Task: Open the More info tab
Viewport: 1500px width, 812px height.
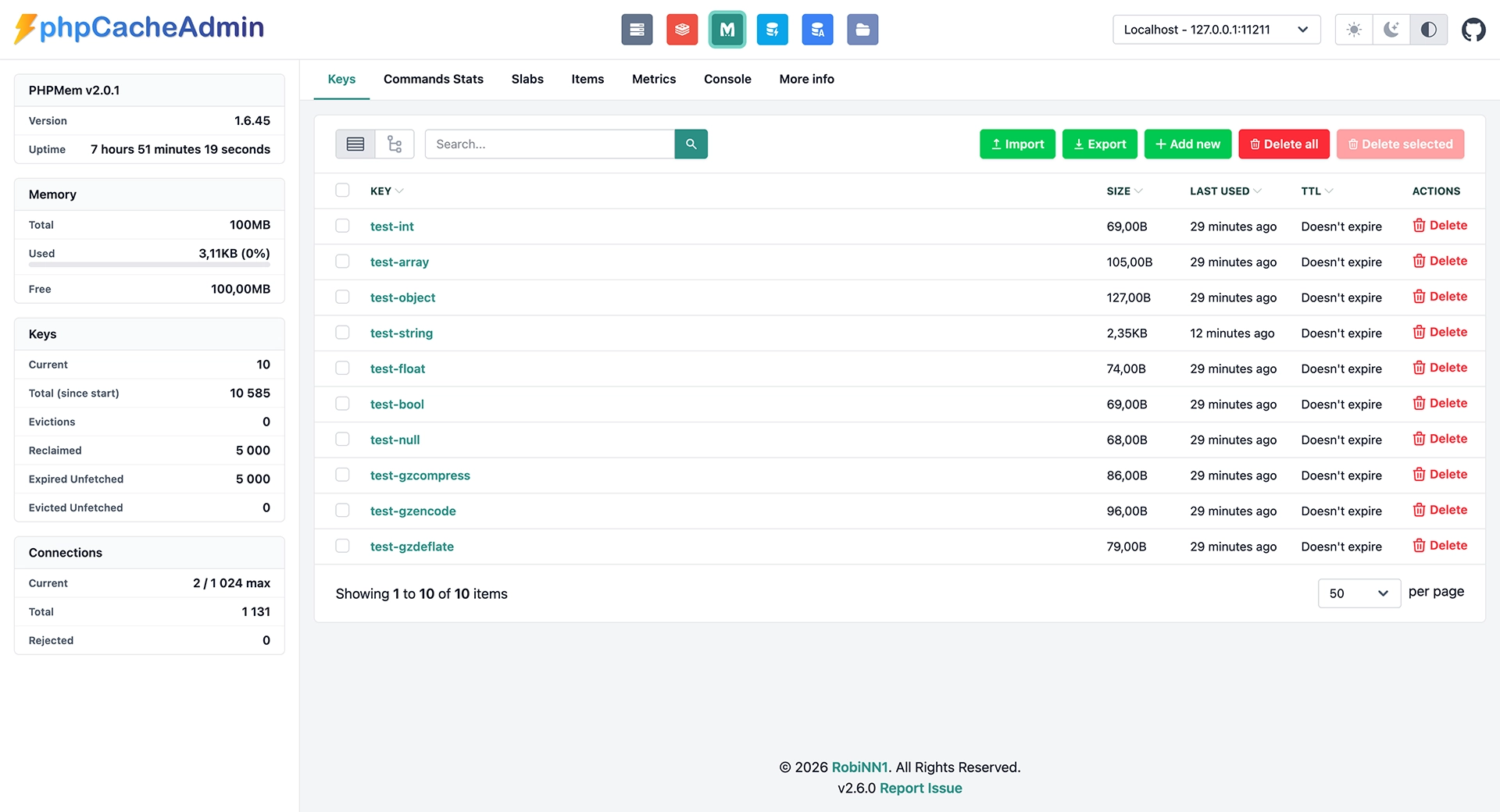Action: (807, 79)
